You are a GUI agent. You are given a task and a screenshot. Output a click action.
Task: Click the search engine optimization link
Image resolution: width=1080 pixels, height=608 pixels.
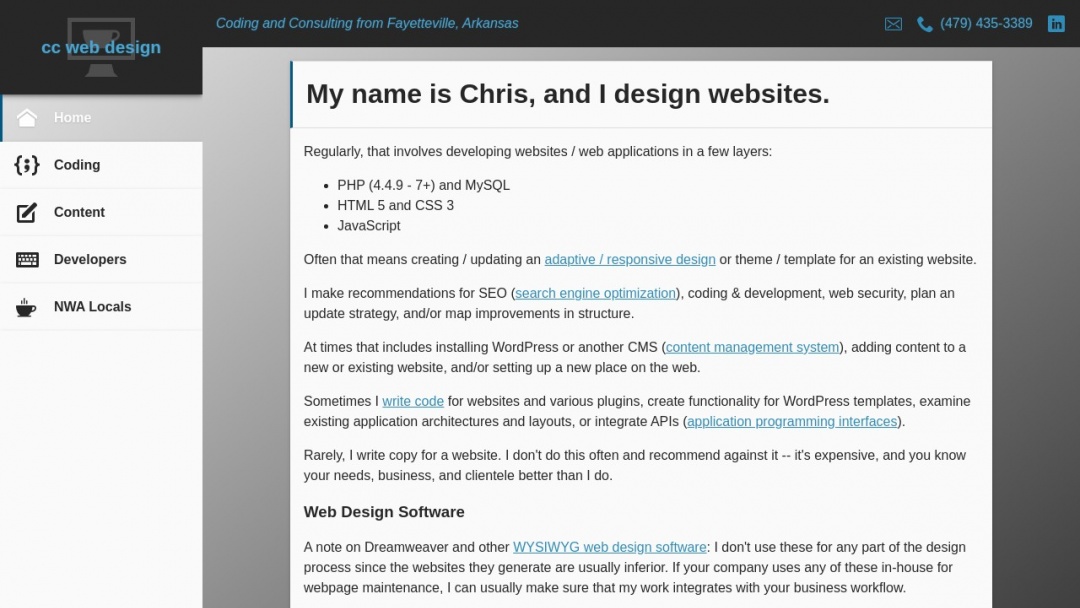(x=595, y=293)
